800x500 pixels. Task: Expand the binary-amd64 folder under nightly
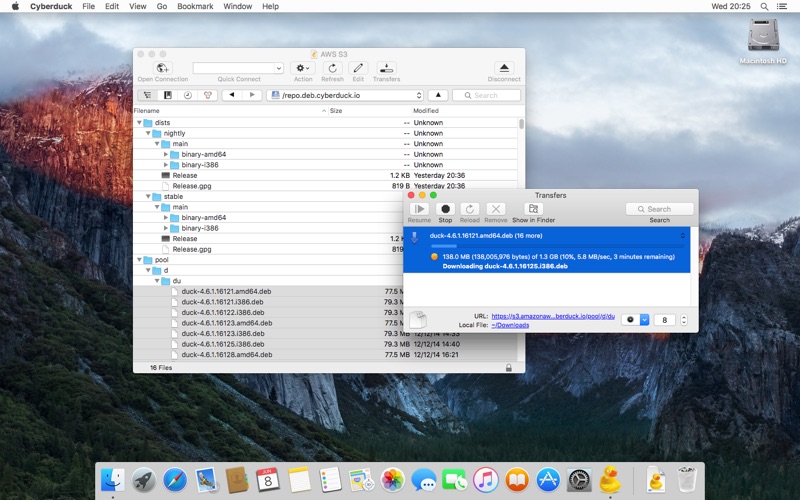click(x=166, y=155)
